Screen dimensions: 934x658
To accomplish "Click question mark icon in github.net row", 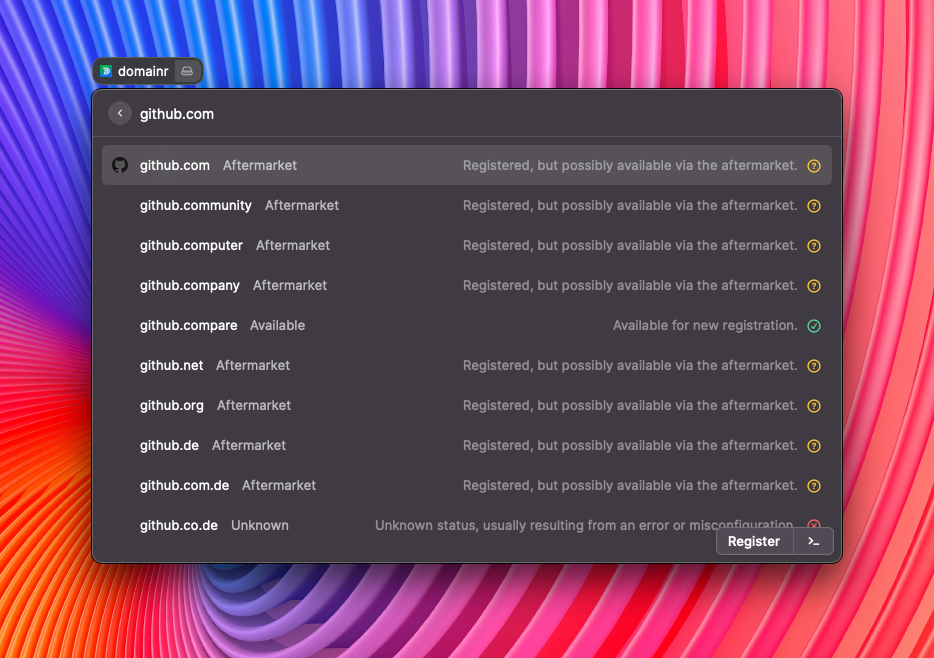I will pos(814,366).
